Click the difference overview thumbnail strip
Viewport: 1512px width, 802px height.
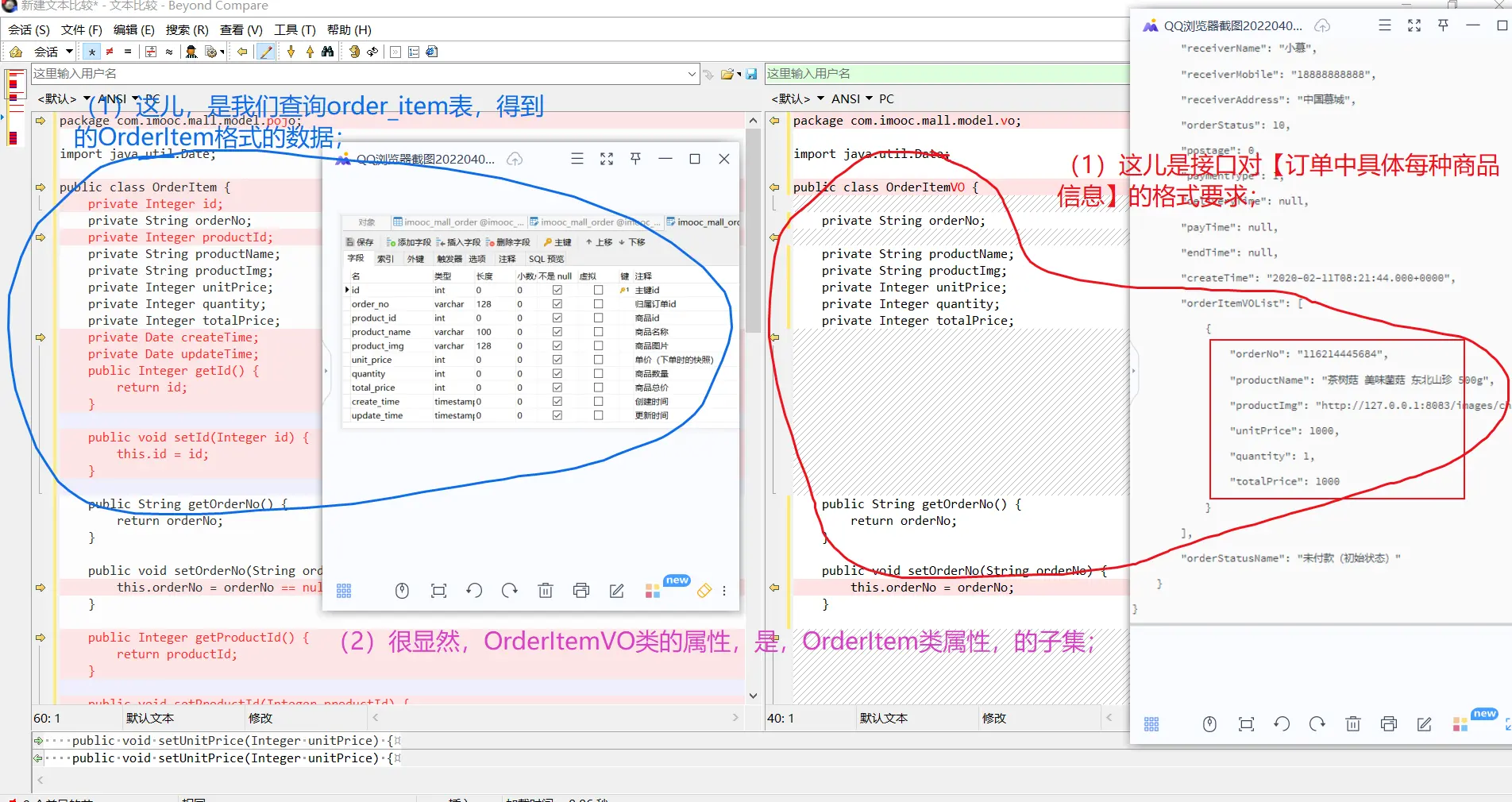tap(13, 109)
